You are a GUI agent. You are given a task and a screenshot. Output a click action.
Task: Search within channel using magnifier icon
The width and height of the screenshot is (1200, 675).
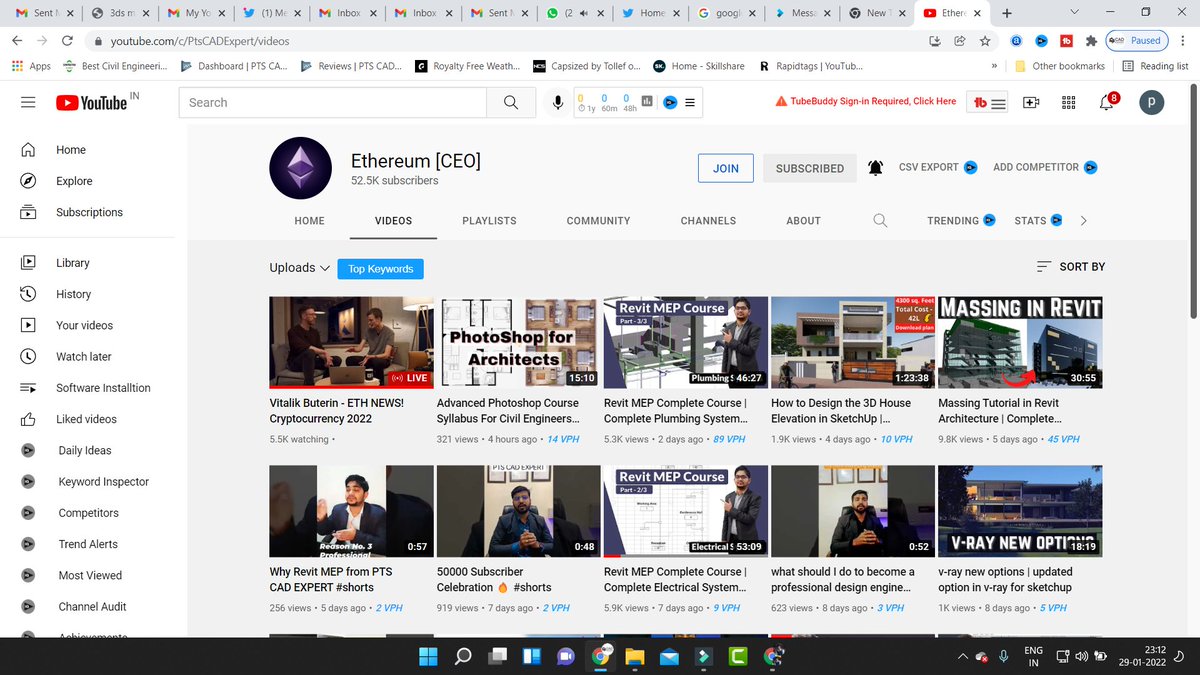coord(880,220)
